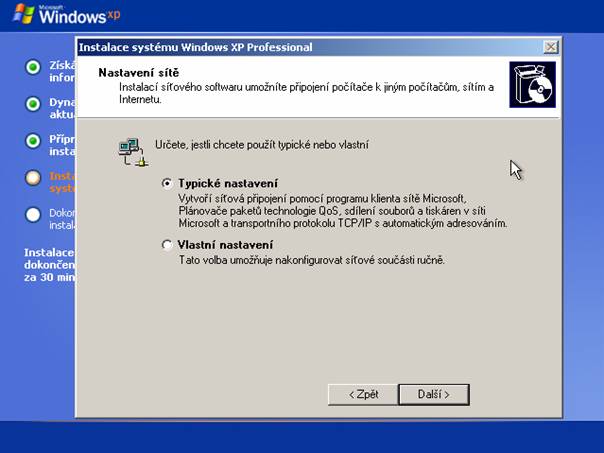Click the text Tato volba umožňuje nakonfigurovat

coord(312,260)
